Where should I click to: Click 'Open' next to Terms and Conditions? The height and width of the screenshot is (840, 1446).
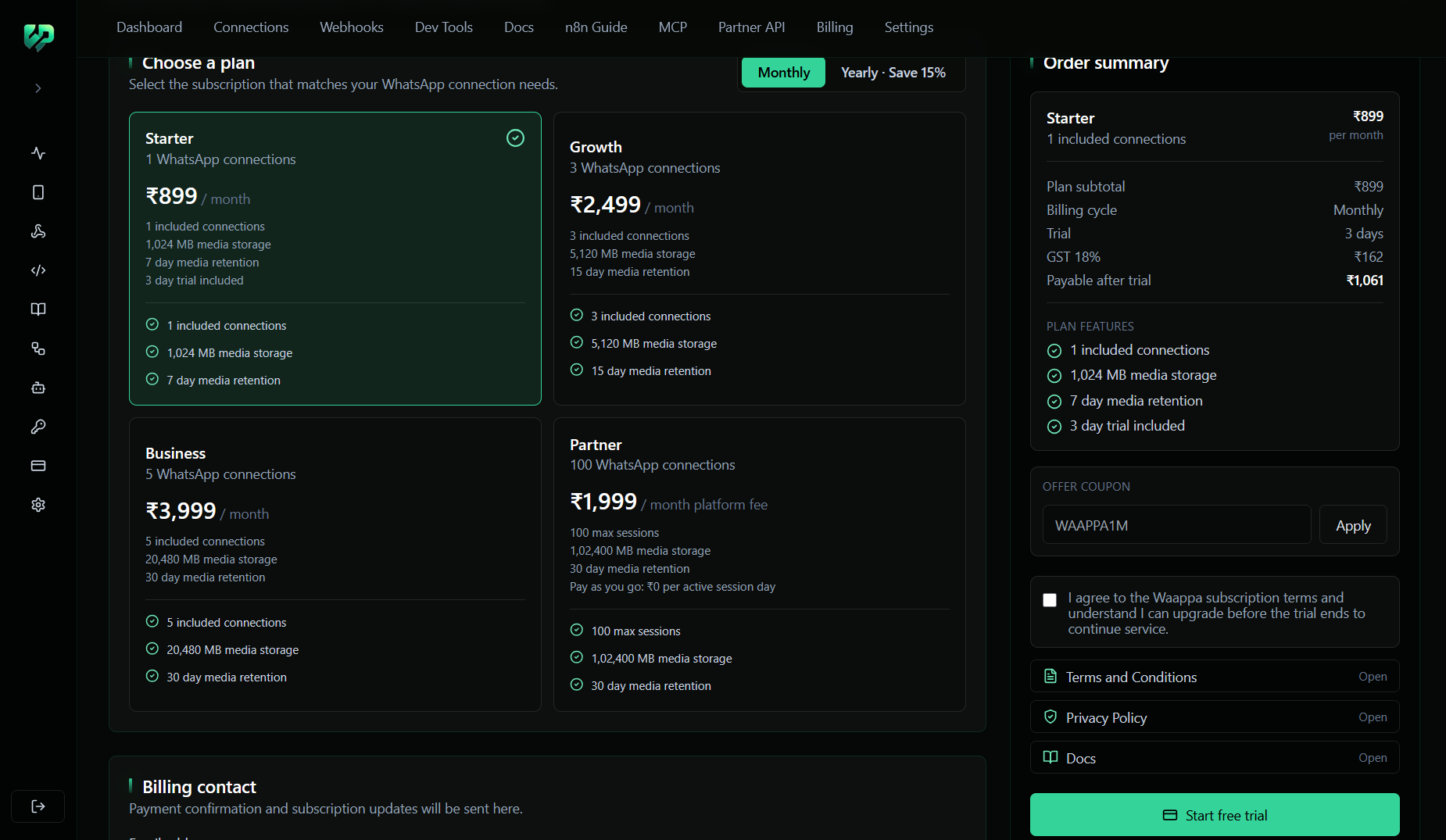[1373, 677]
